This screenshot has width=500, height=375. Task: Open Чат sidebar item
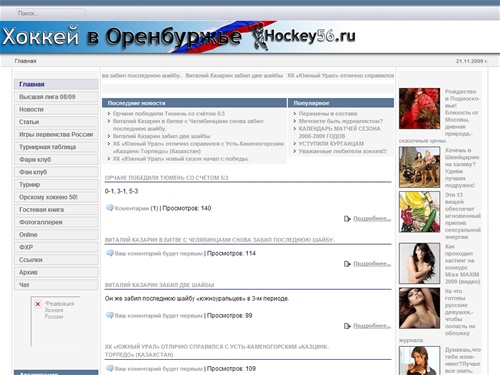click(x=56, y=285)
